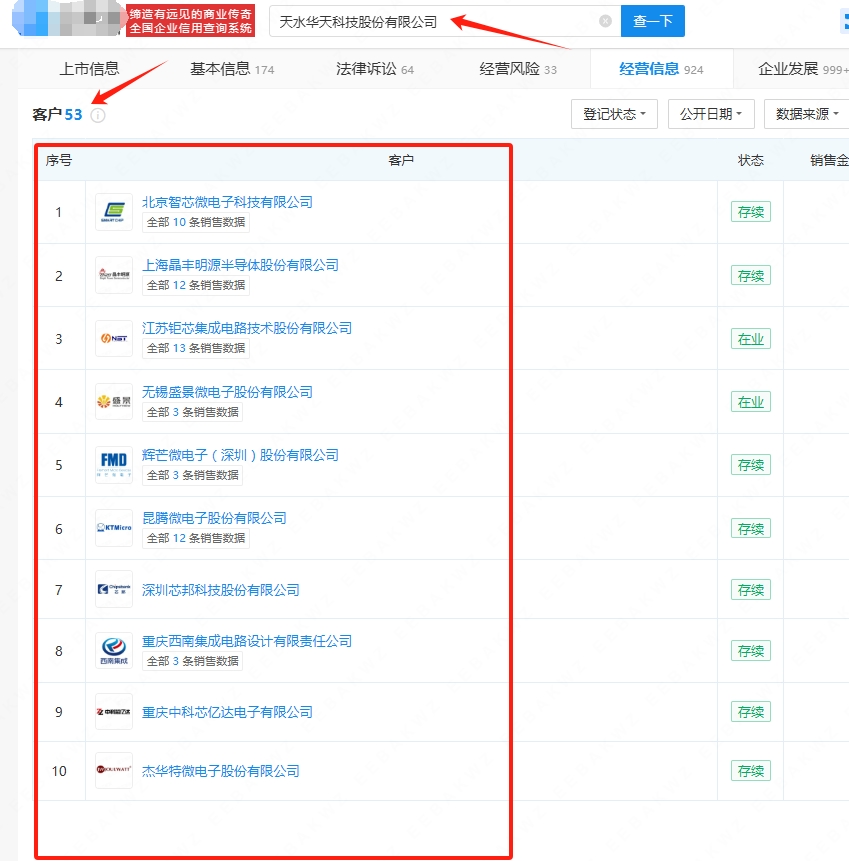Open 深圳芯邦科技股份有限公司 link
The image size is (849, 861).
(220, 590)
